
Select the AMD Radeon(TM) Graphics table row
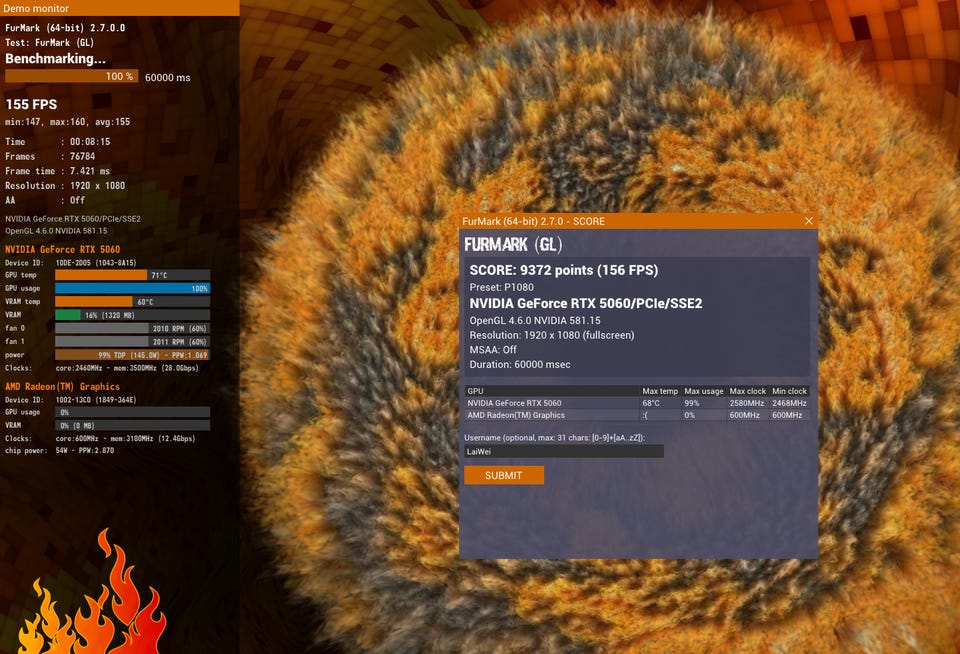tap(637, 415)
